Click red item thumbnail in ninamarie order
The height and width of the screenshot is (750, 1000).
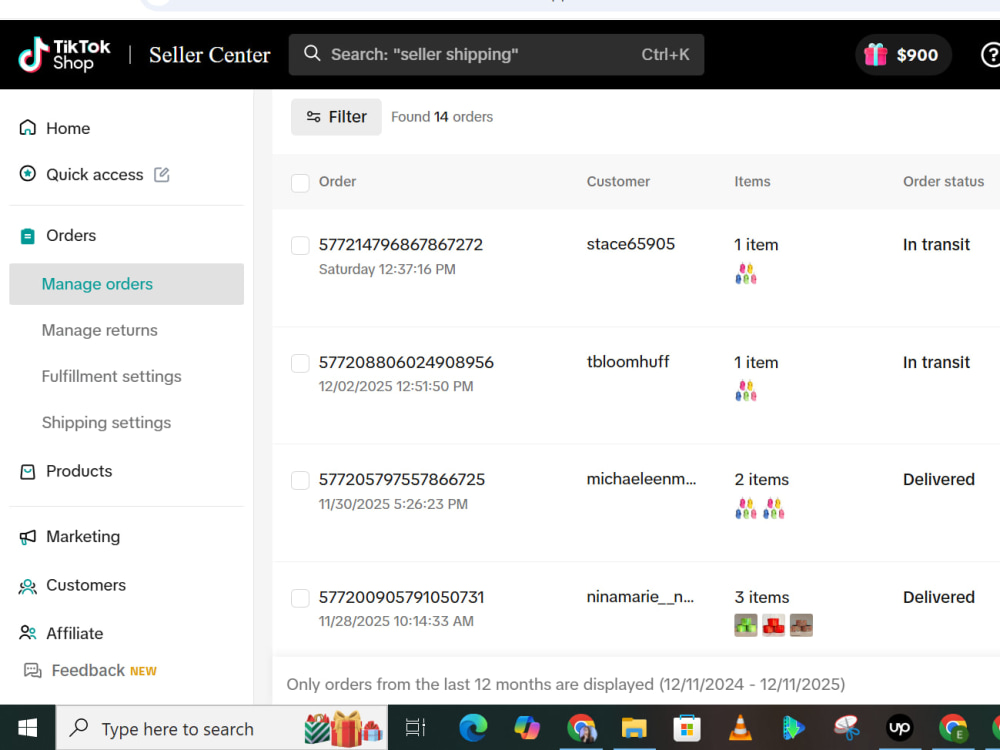[774, 625]
